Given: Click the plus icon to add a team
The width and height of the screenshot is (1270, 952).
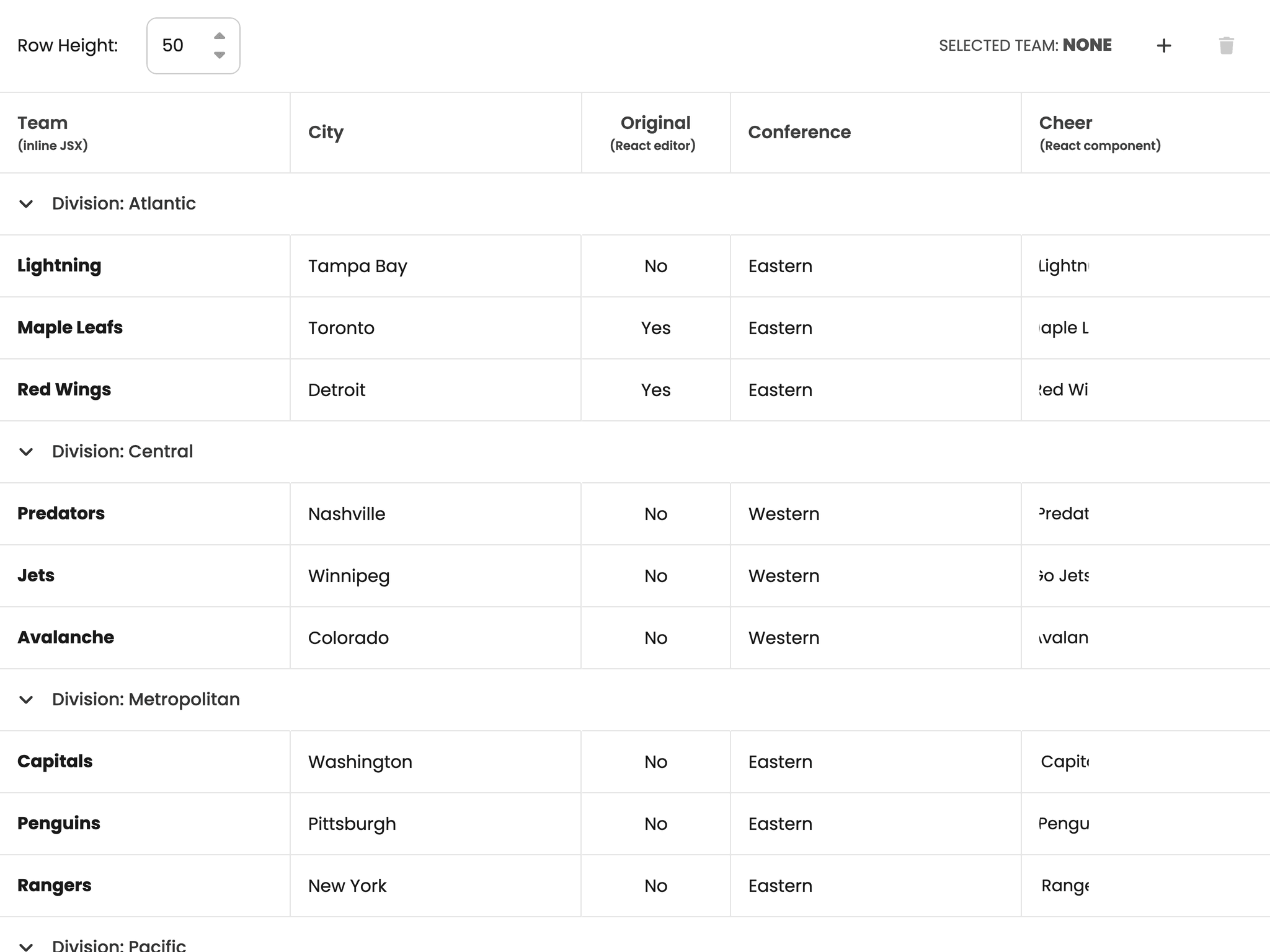Looking at the screenshot, I should click(1163, 45).
